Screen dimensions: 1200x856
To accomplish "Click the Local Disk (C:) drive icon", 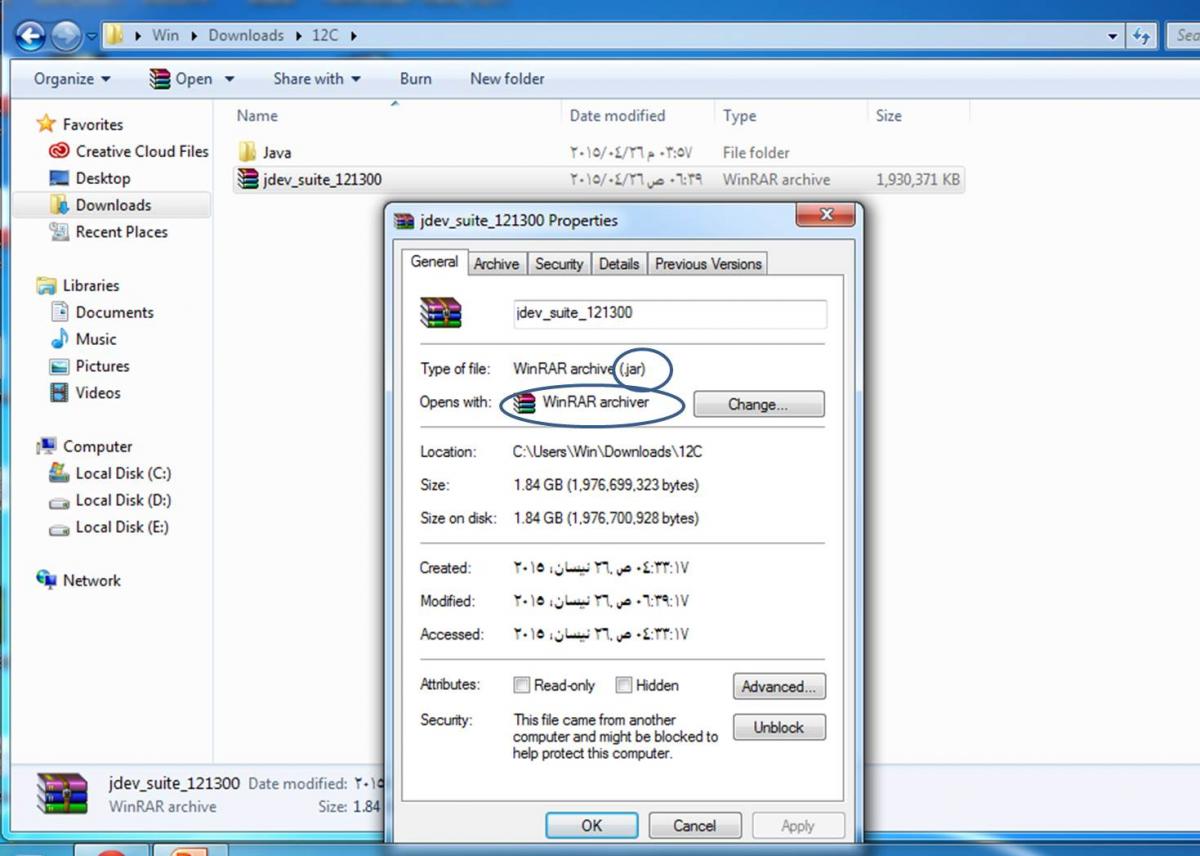I will pos(59,473).
